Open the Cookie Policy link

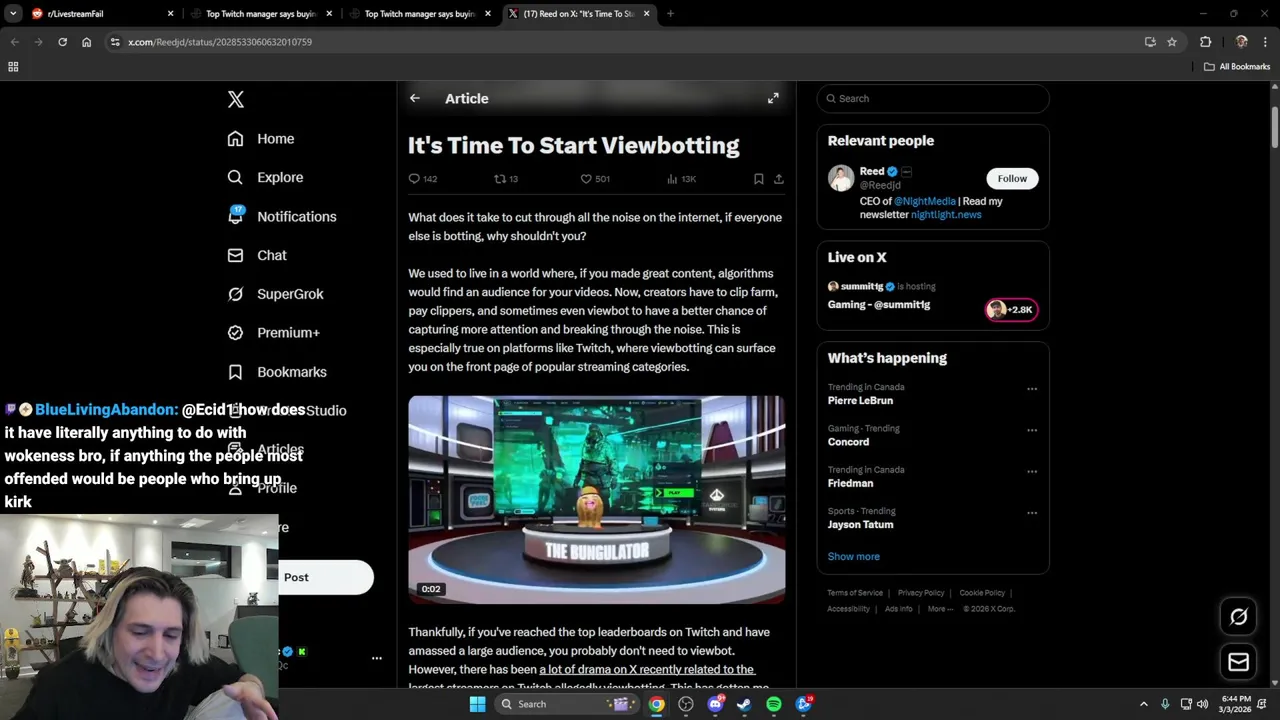(982, 593)
